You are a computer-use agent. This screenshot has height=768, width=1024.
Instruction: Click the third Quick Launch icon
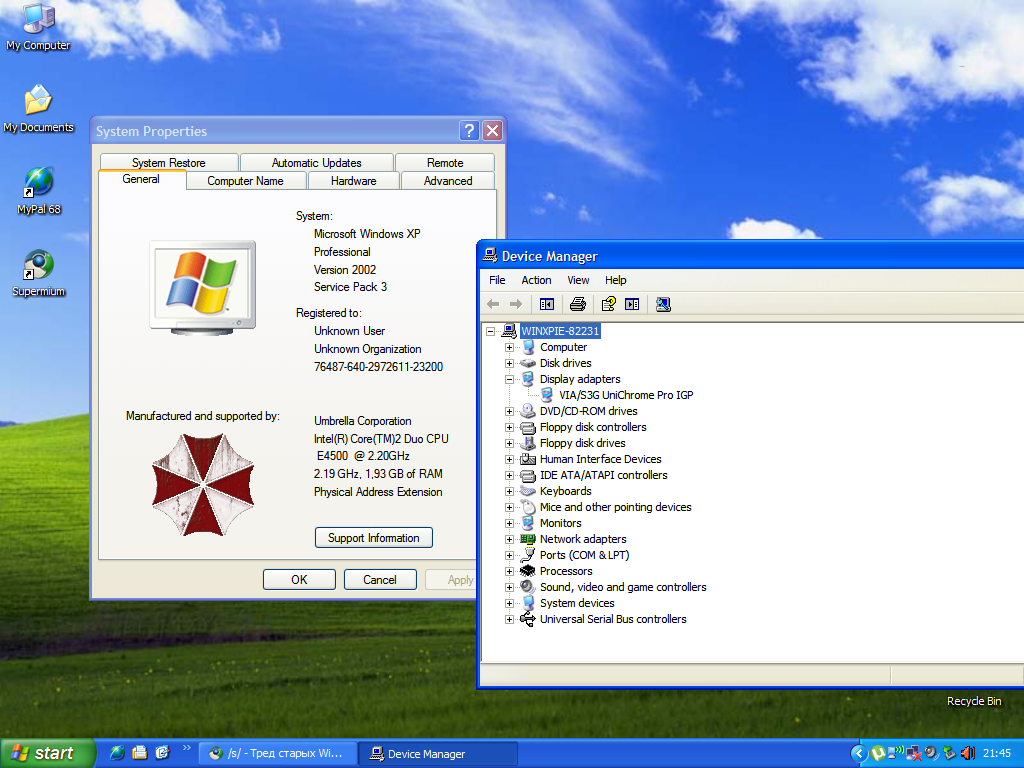pyautogui.click(x=162, y=753)
